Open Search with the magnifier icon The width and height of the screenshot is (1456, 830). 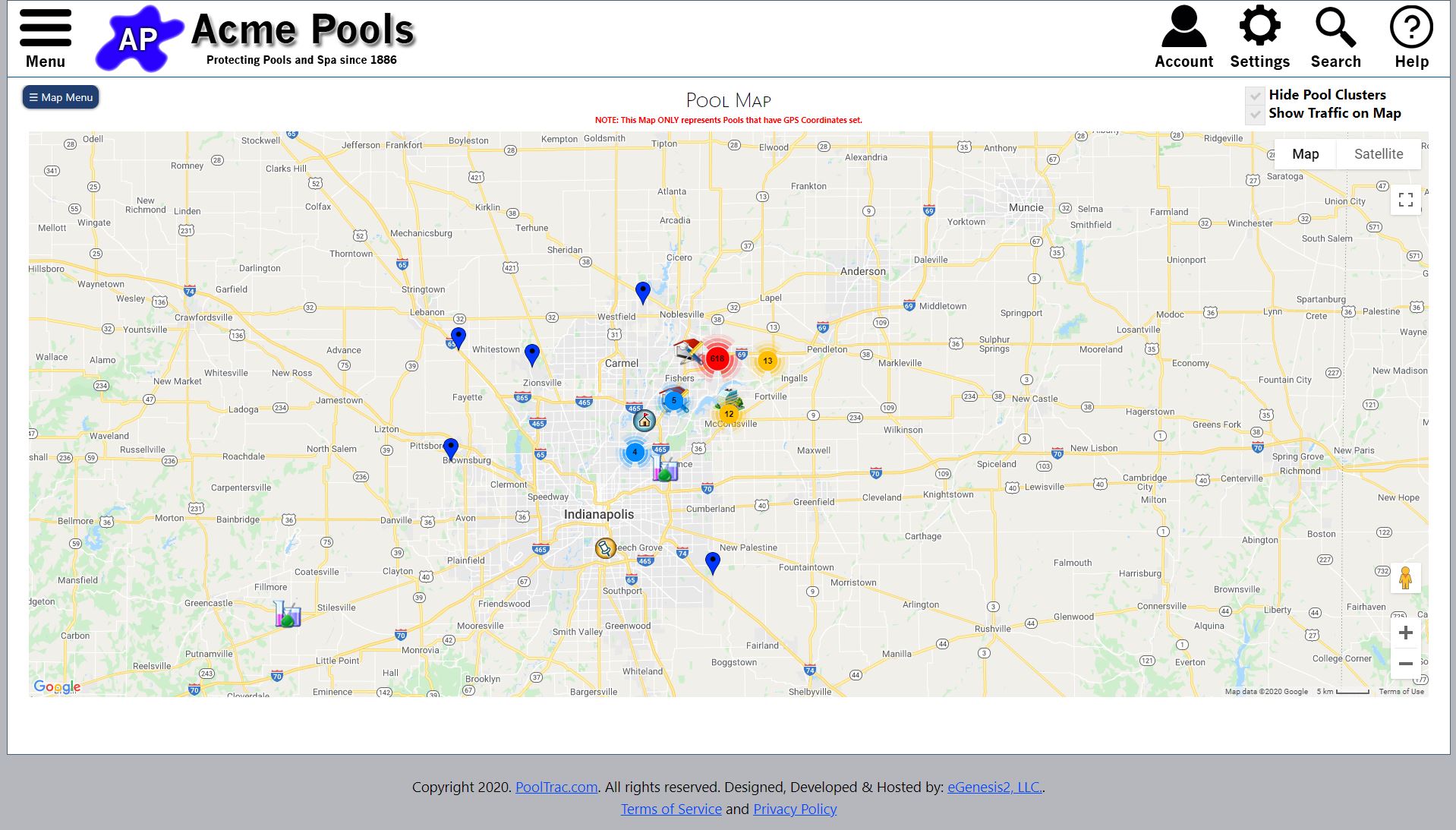1335,39
